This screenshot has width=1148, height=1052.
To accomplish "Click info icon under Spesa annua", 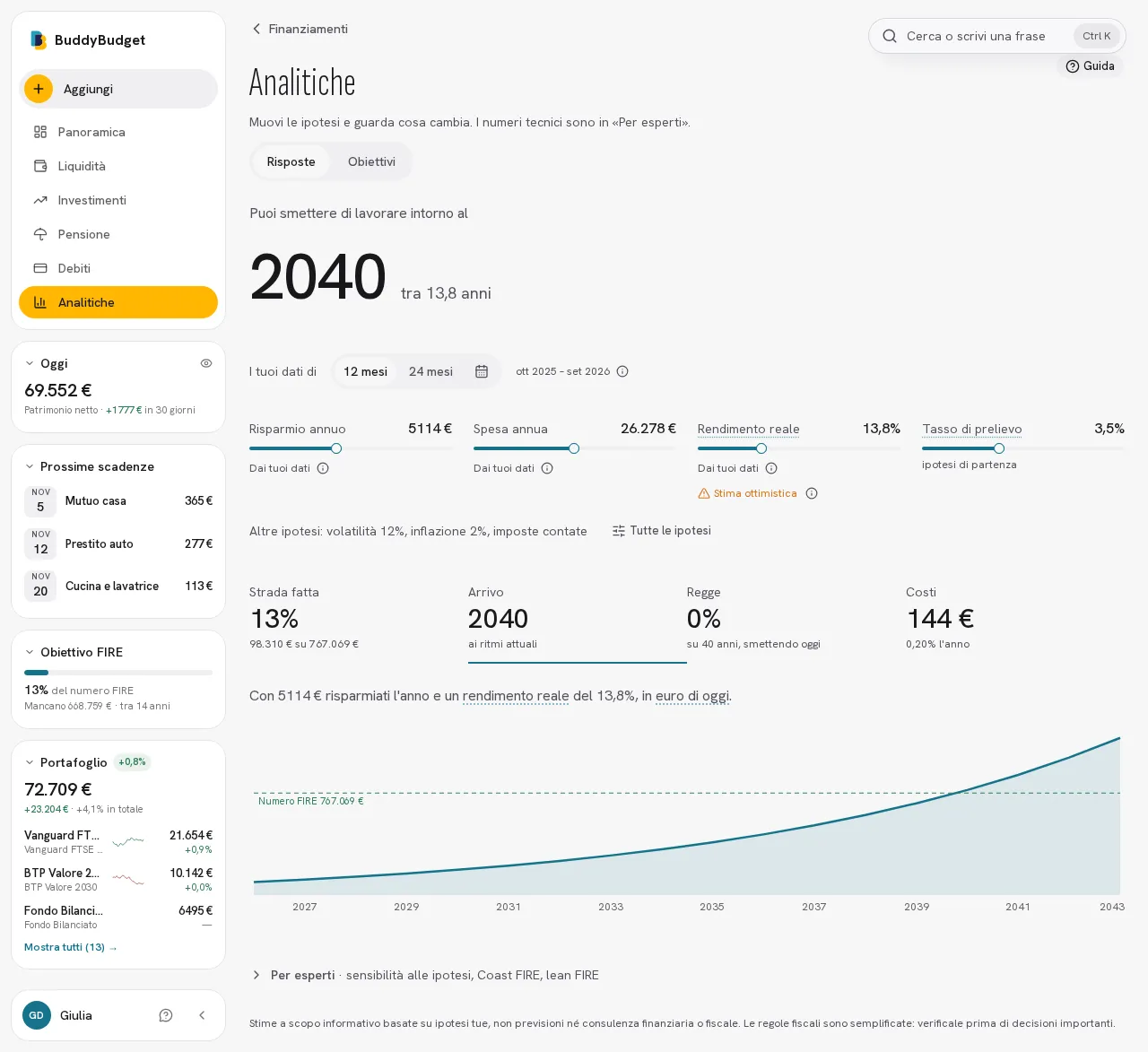I will point(547,468).
